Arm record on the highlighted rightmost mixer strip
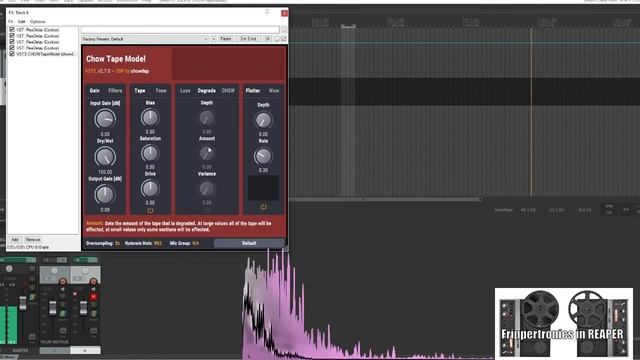Viewport: 640px width, 360px height. [x=93, y=282]
